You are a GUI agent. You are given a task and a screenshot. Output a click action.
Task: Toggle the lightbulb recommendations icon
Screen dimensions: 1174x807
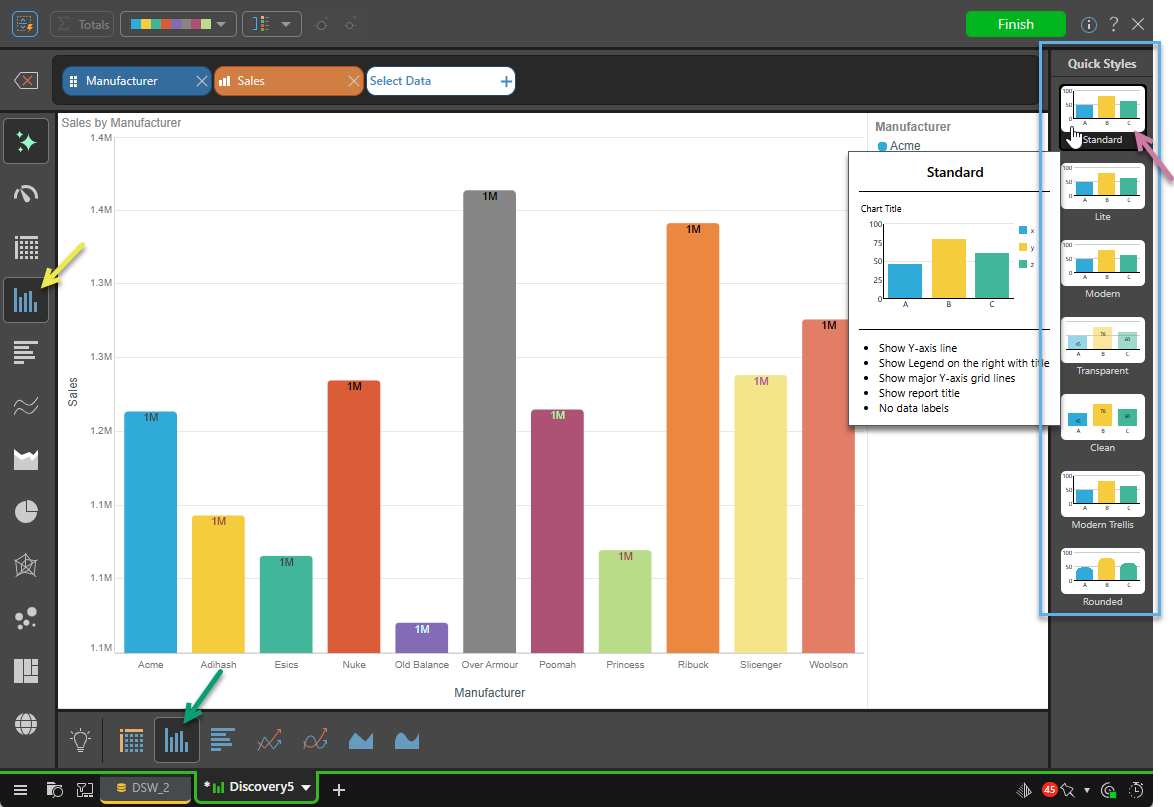[x=80, y=740]
